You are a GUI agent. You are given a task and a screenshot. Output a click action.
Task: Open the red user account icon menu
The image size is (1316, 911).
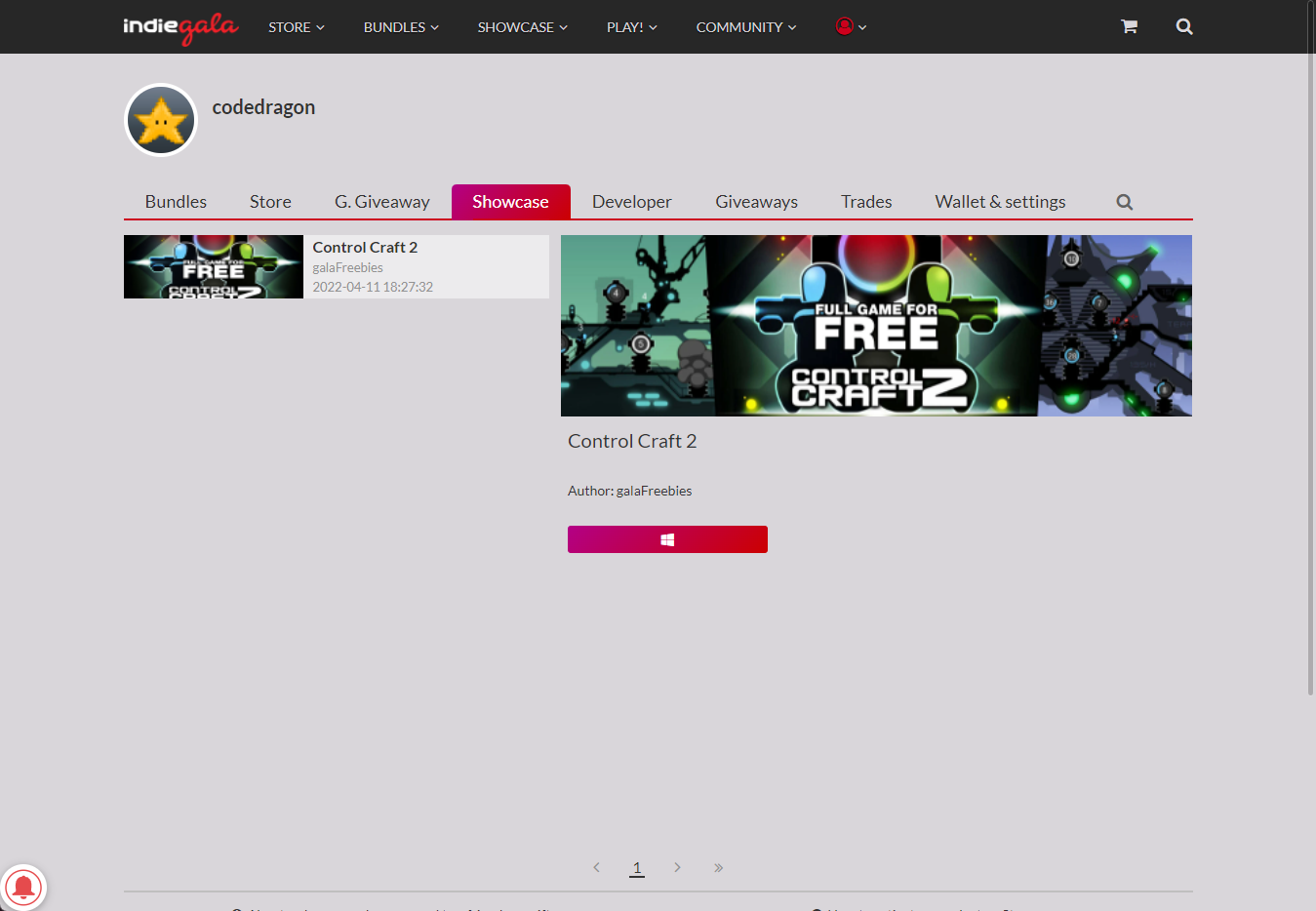coord(851,26)
